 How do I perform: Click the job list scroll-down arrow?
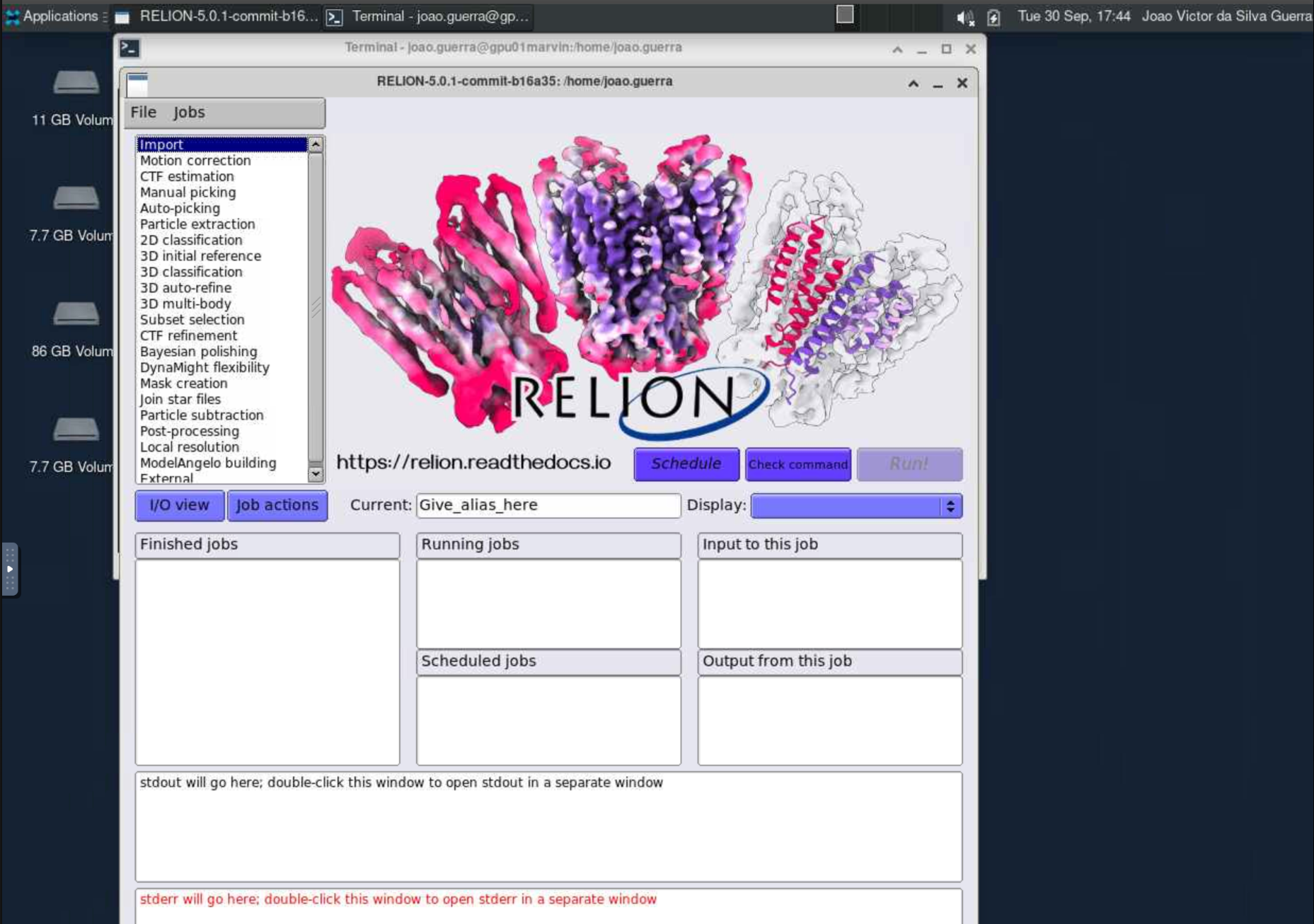coord(316,473)
